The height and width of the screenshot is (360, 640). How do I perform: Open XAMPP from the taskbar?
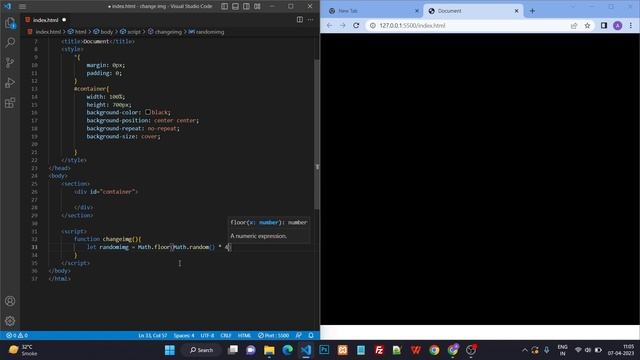pos(342,350)
